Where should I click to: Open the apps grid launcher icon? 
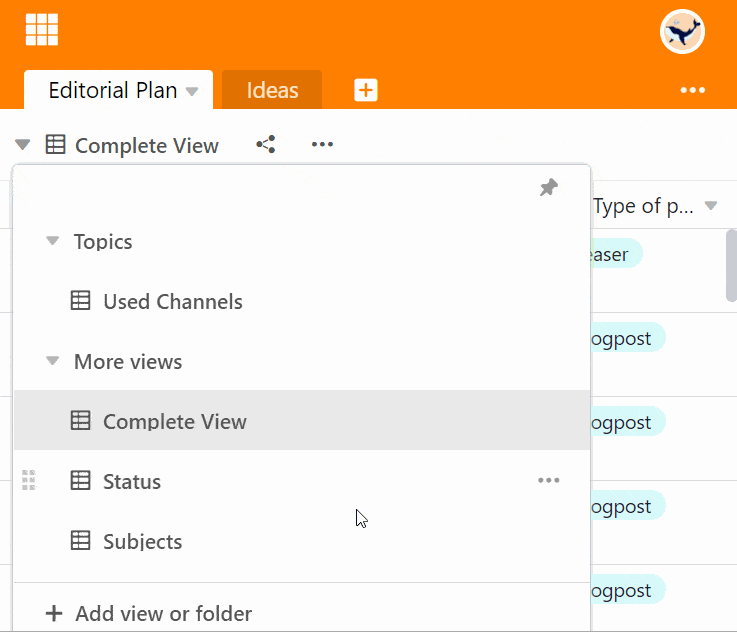[42, 30]
